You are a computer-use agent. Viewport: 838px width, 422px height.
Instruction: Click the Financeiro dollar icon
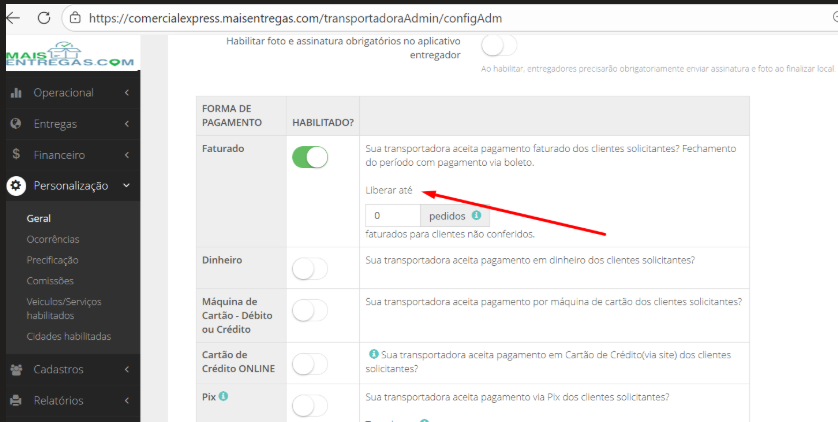tap(16, 154)
